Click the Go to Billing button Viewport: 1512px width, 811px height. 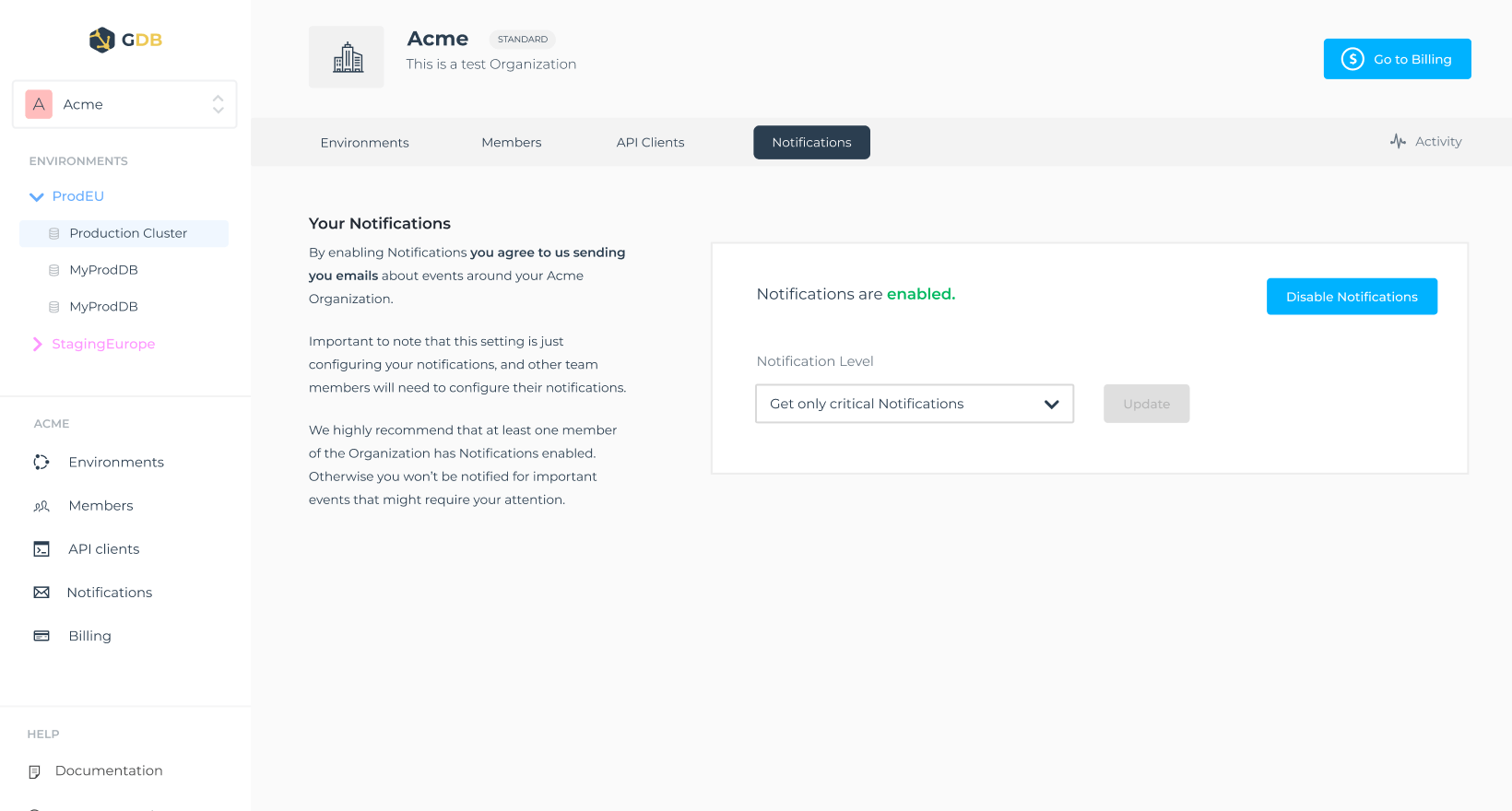[1397, 59]
